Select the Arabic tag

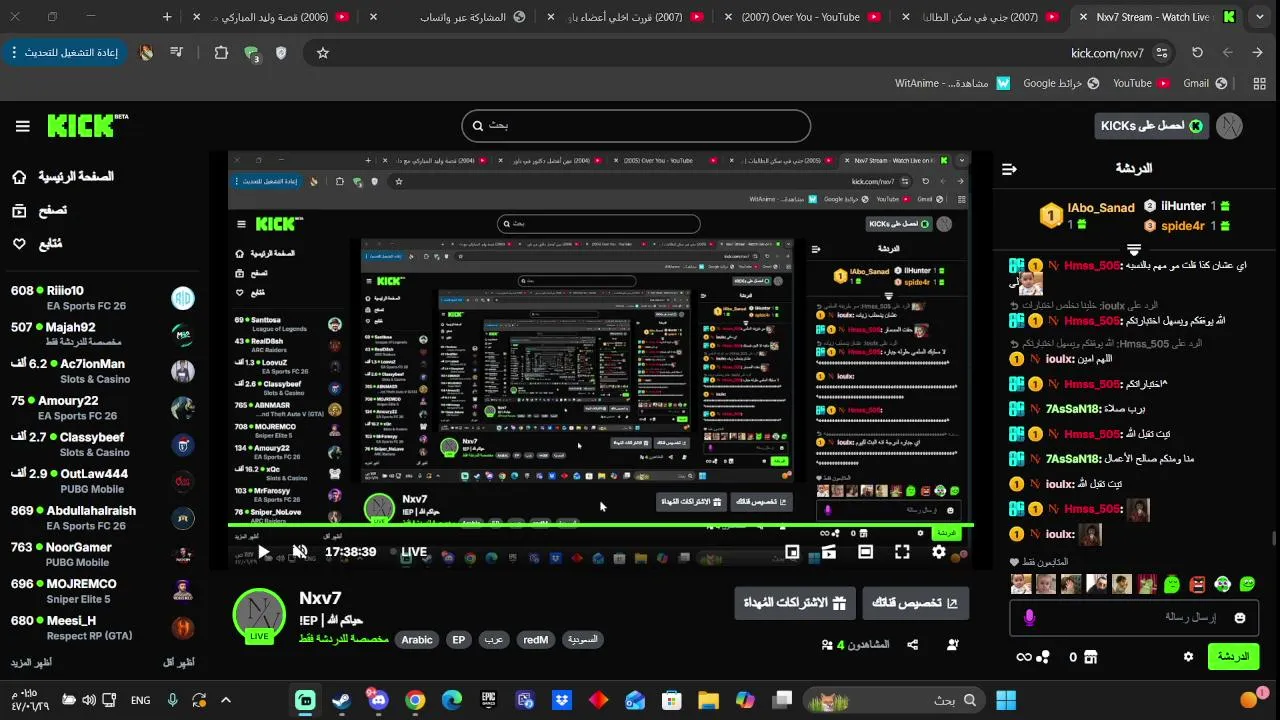(417, 640)
